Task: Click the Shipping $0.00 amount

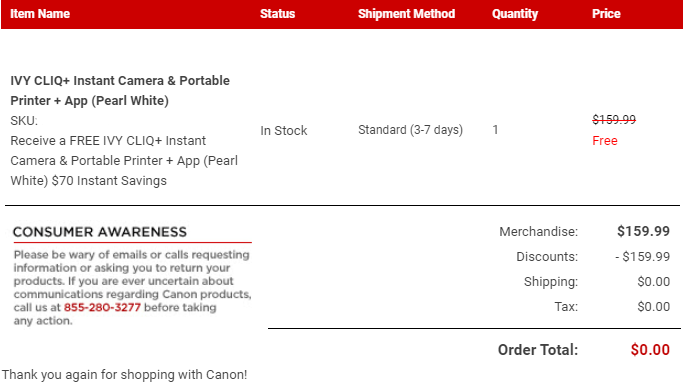Action: point(654,282)
